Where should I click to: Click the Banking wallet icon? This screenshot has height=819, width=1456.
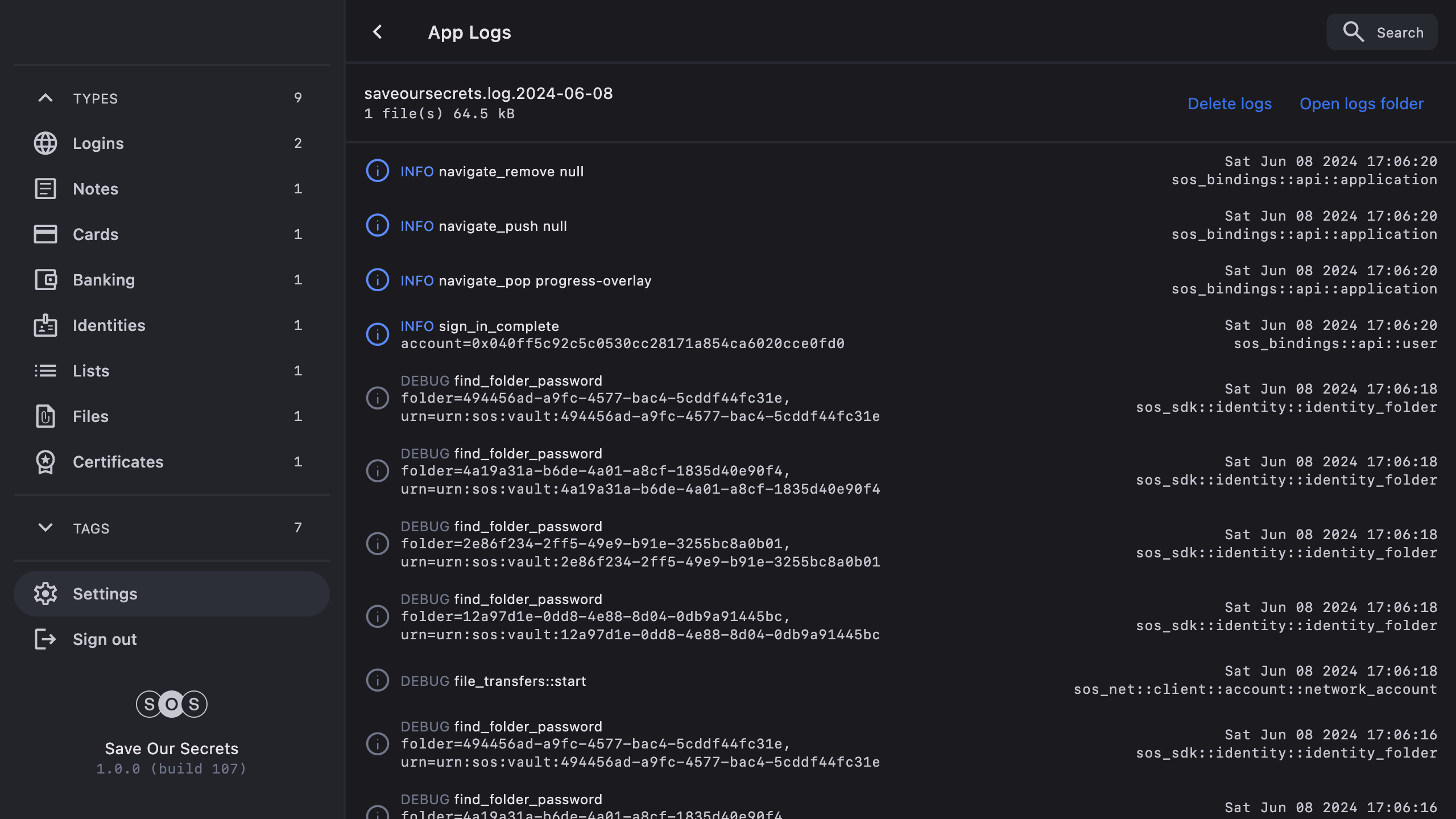tap(45, 280)
